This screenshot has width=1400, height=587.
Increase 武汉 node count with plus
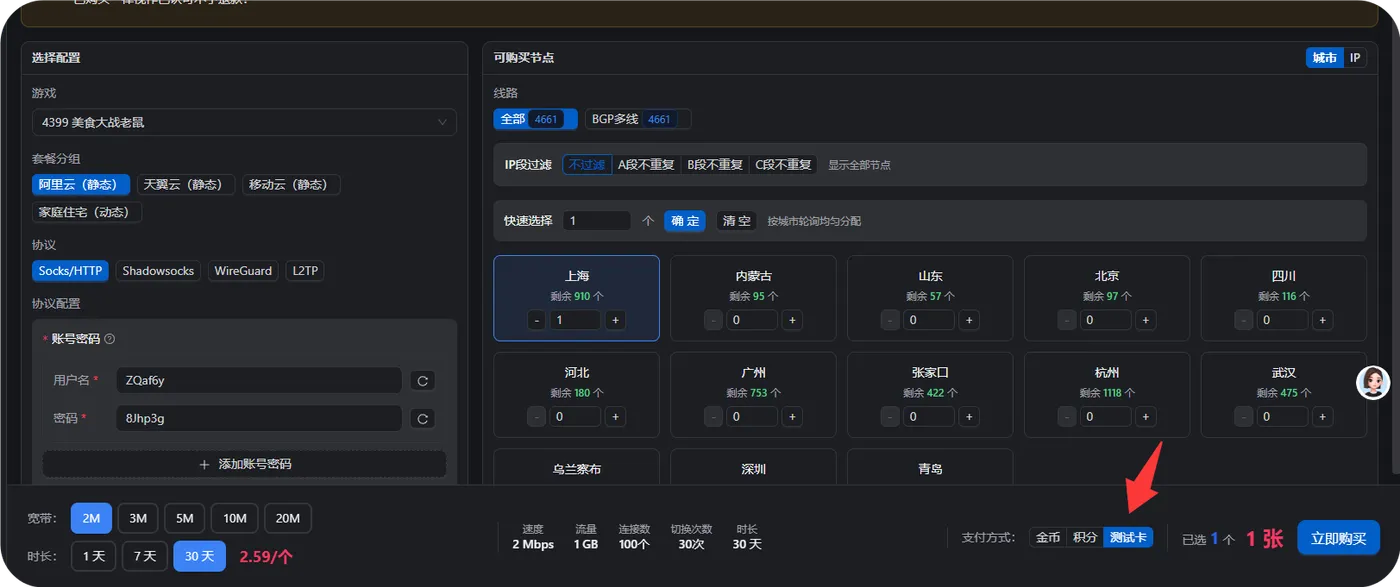[1323, 416]
